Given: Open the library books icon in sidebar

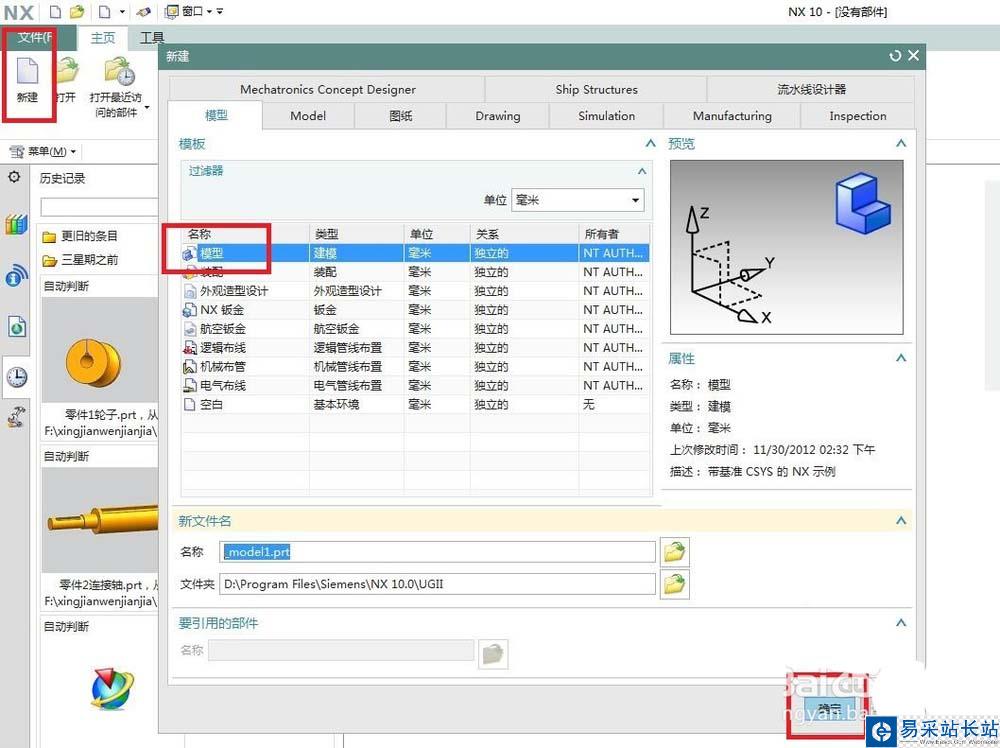Looking at the screenshot, I should coord(16,224).
